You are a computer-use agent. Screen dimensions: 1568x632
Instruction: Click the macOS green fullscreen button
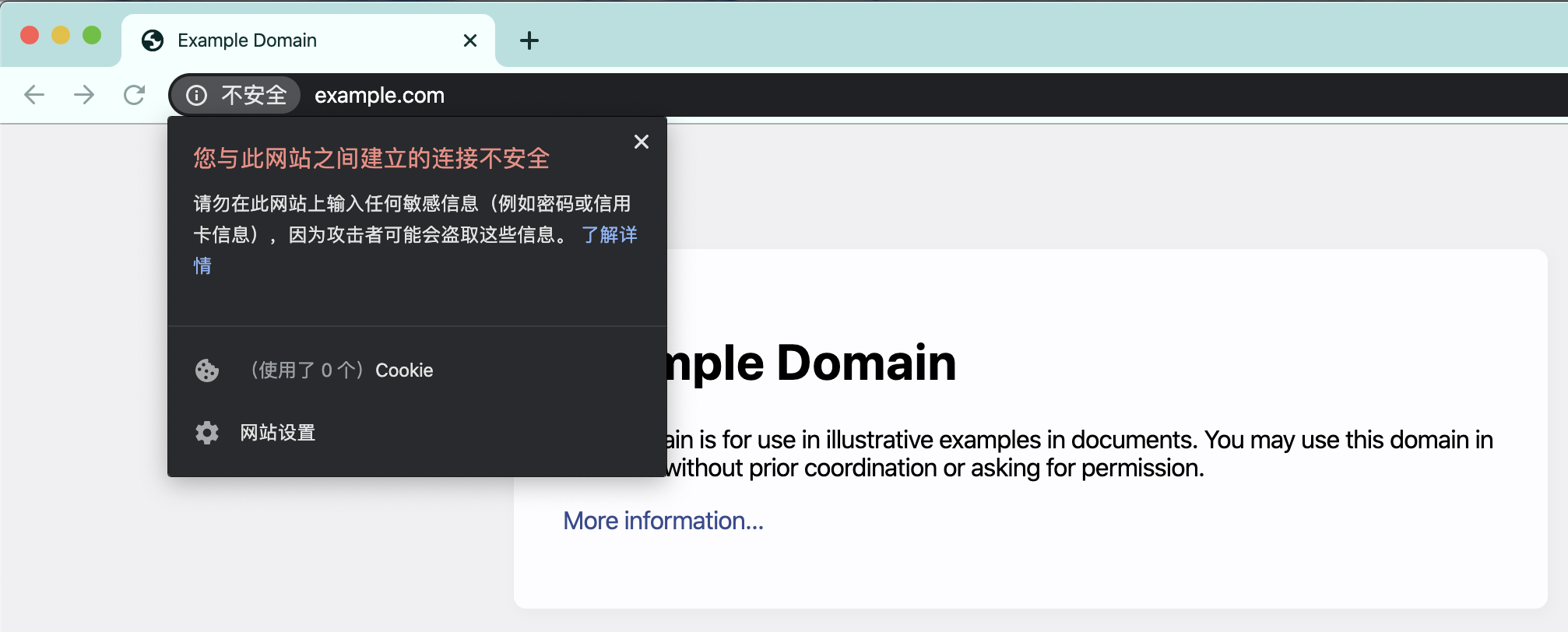tap(92, 35)
